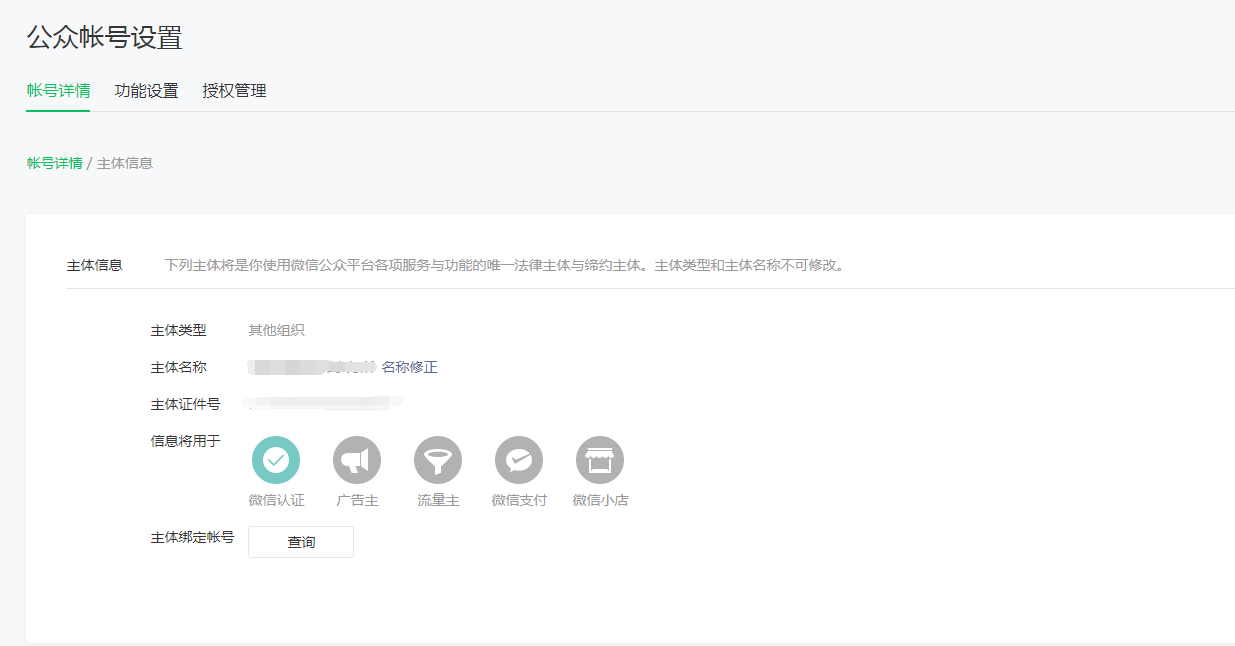This screenshot has height=646, width=1235.
Task: Click the 微信支付 icon
Action: click(519, 460)
